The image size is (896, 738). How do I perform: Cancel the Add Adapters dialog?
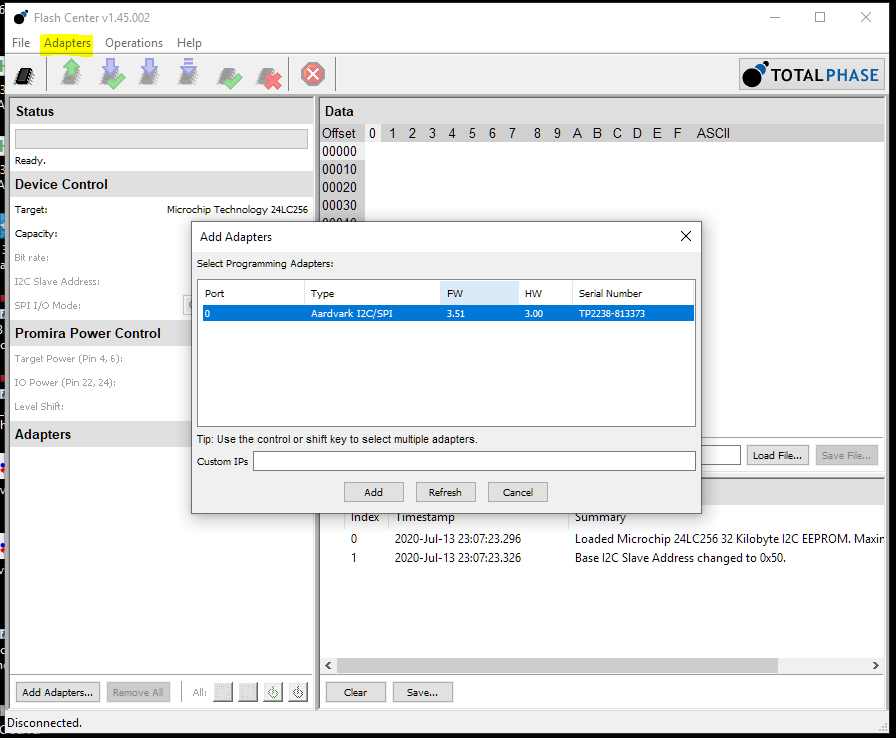coord(518,492)
